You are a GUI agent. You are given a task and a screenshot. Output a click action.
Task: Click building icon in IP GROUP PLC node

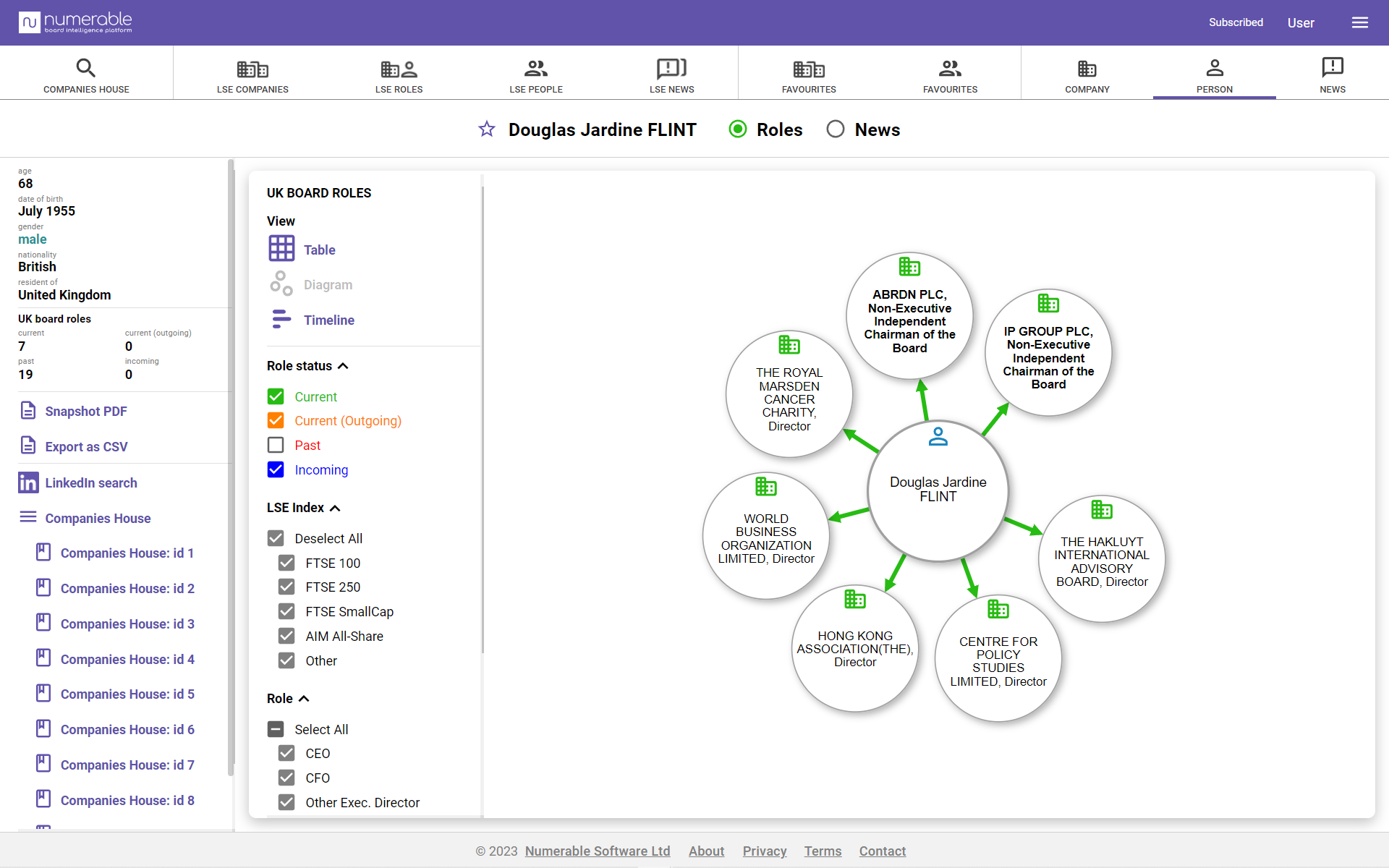(x=1048, y=302)
